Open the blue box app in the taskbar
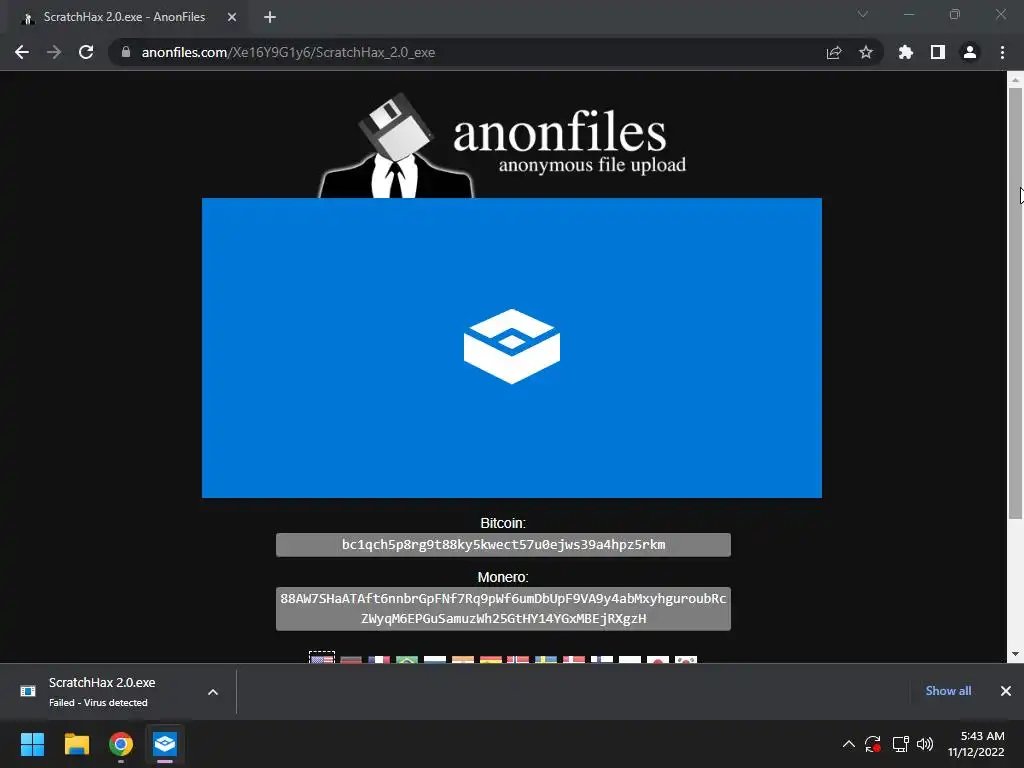Image resolution: width=1024 pixels, height=768 pixels. (x=165, y=744)
